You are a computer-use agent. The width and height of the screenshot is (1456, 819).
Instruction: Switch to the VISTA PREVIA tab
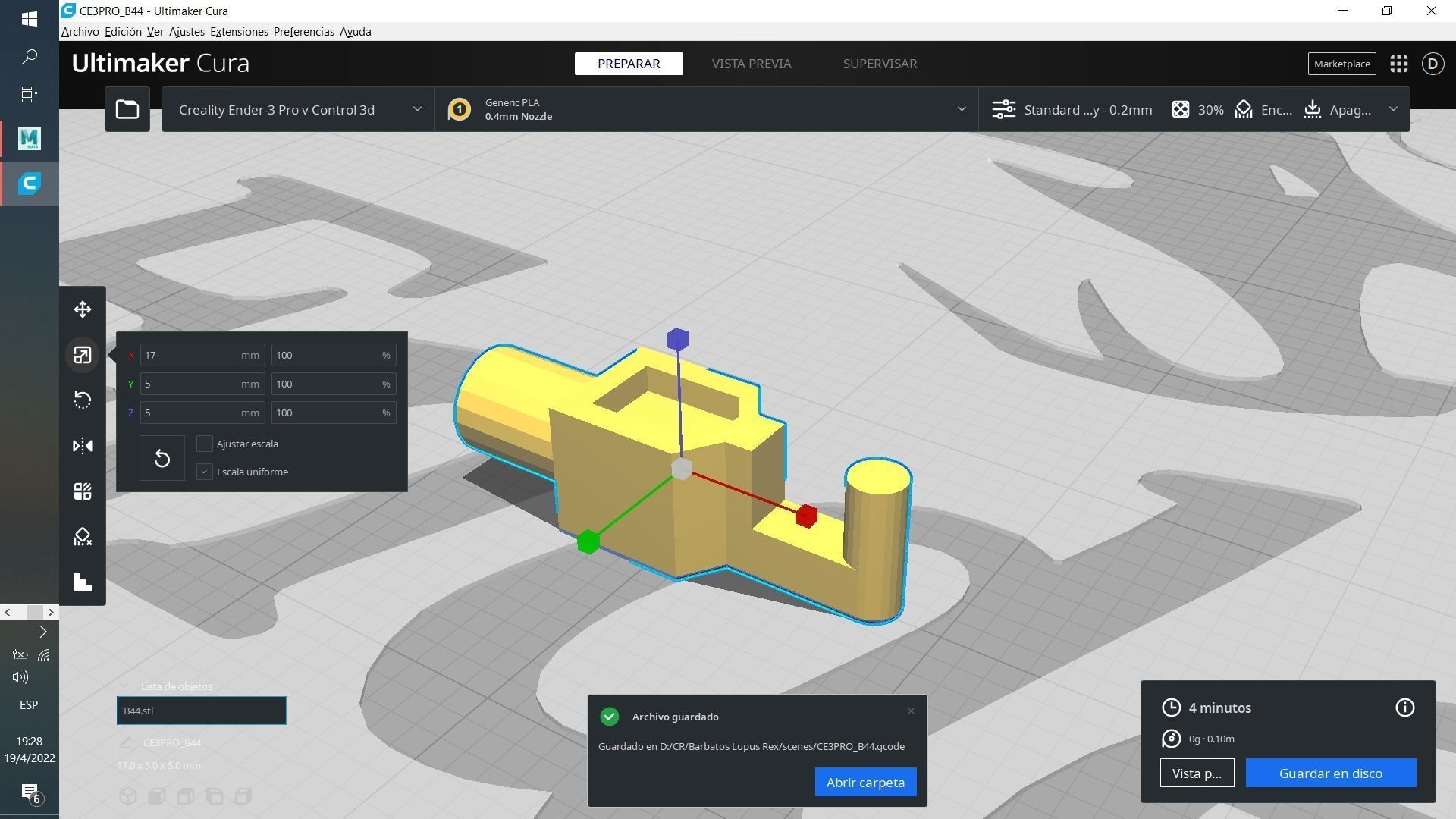click(x=751, y=64)
